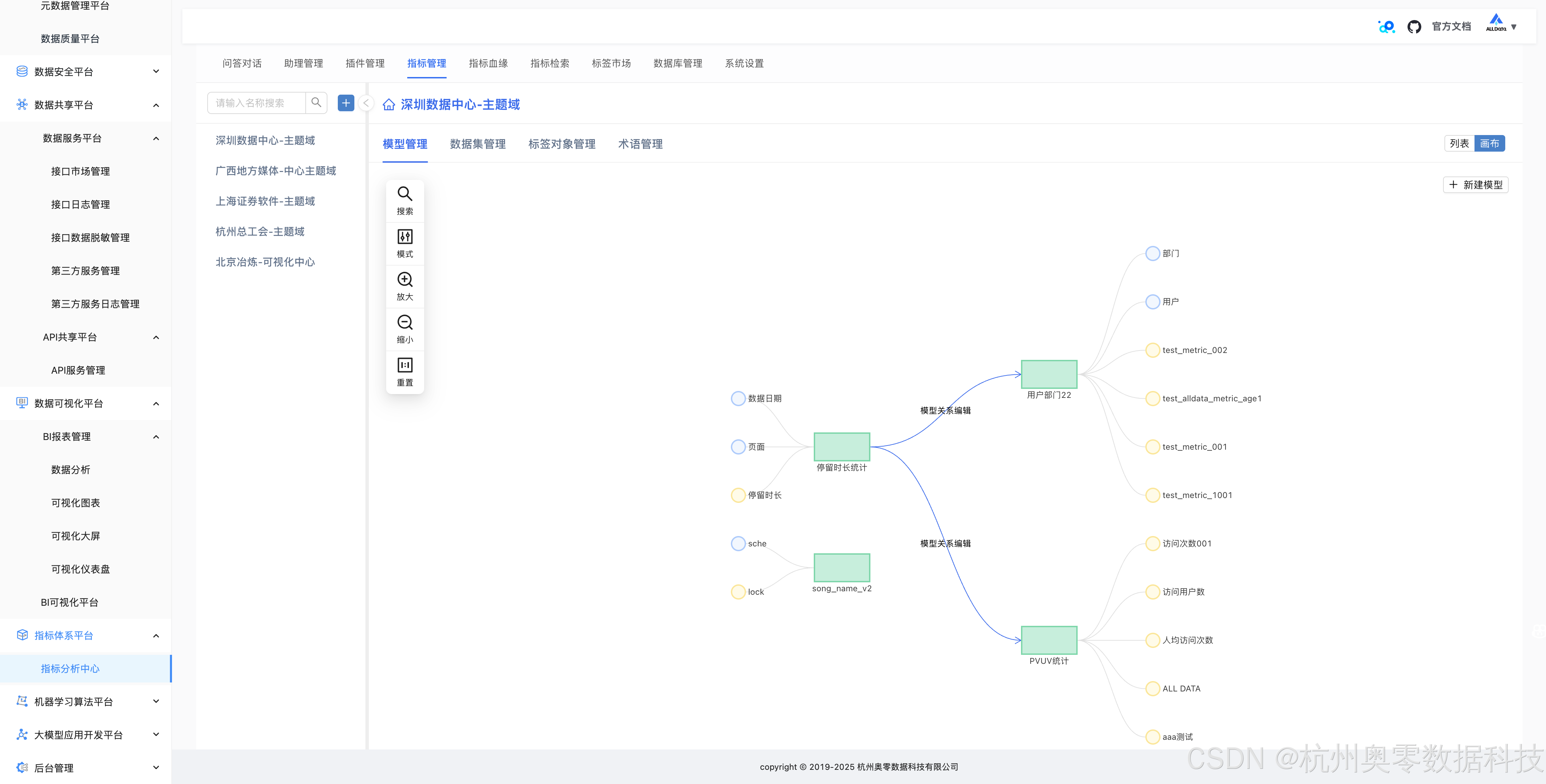Collapse the domain list panel arrow

365,103
